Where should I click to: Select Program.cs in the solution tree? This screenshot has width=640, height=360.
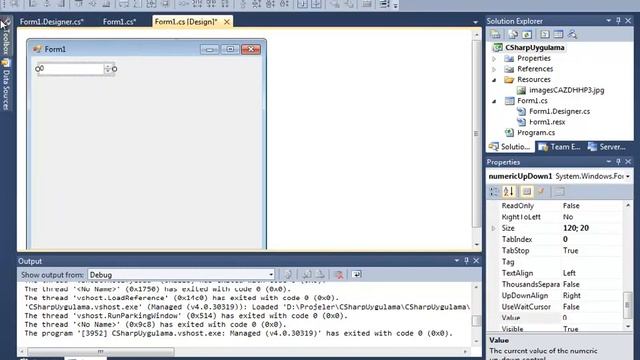click(536, 133)
